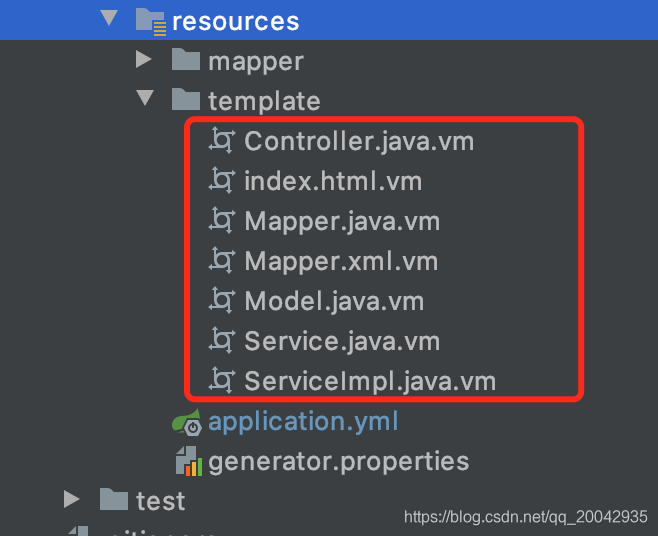
Task: Open the generator.properties file
Action: [x=339, y=462]
